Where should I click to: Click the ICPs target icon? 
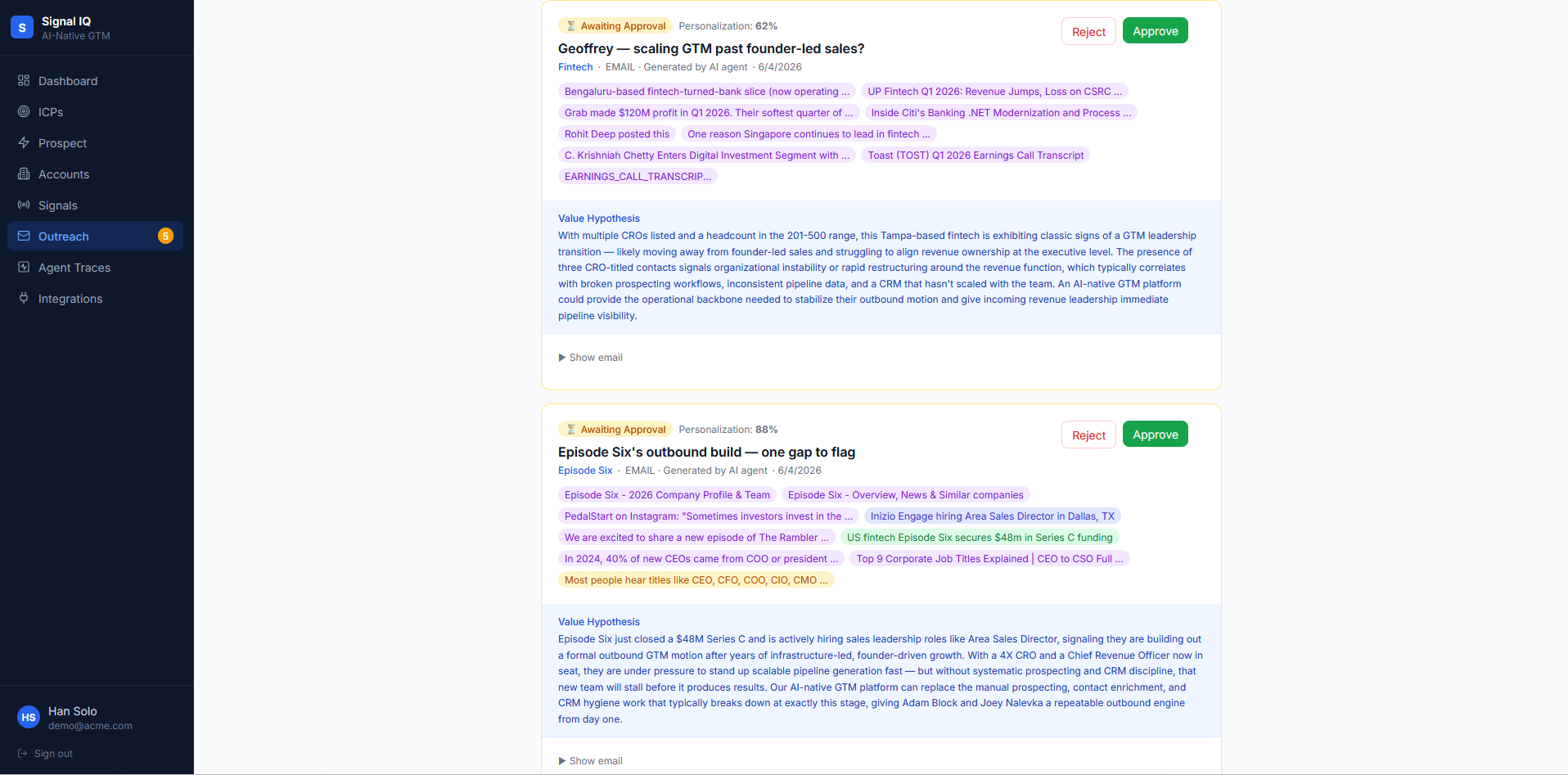[24, 111]
